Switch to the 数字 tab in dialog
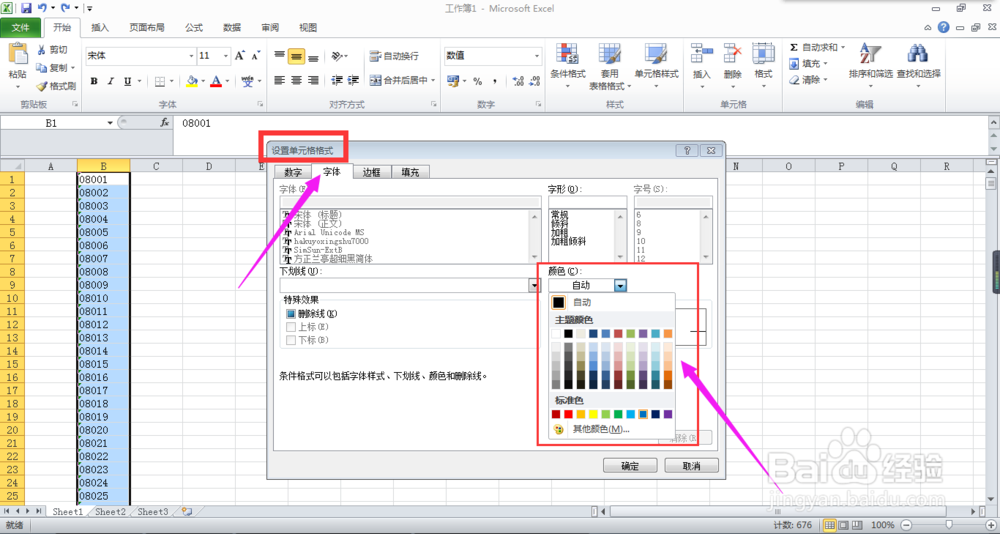The height and width of the screenshot is (534, 1000). [293, 172]
